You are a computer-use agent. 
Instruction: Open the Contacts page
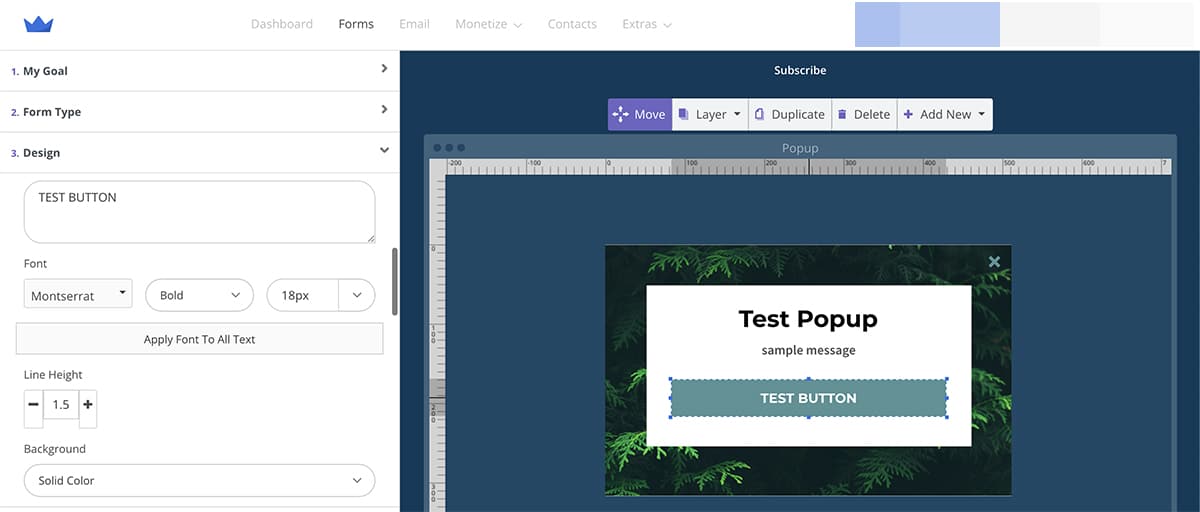(x=572, y=24)
